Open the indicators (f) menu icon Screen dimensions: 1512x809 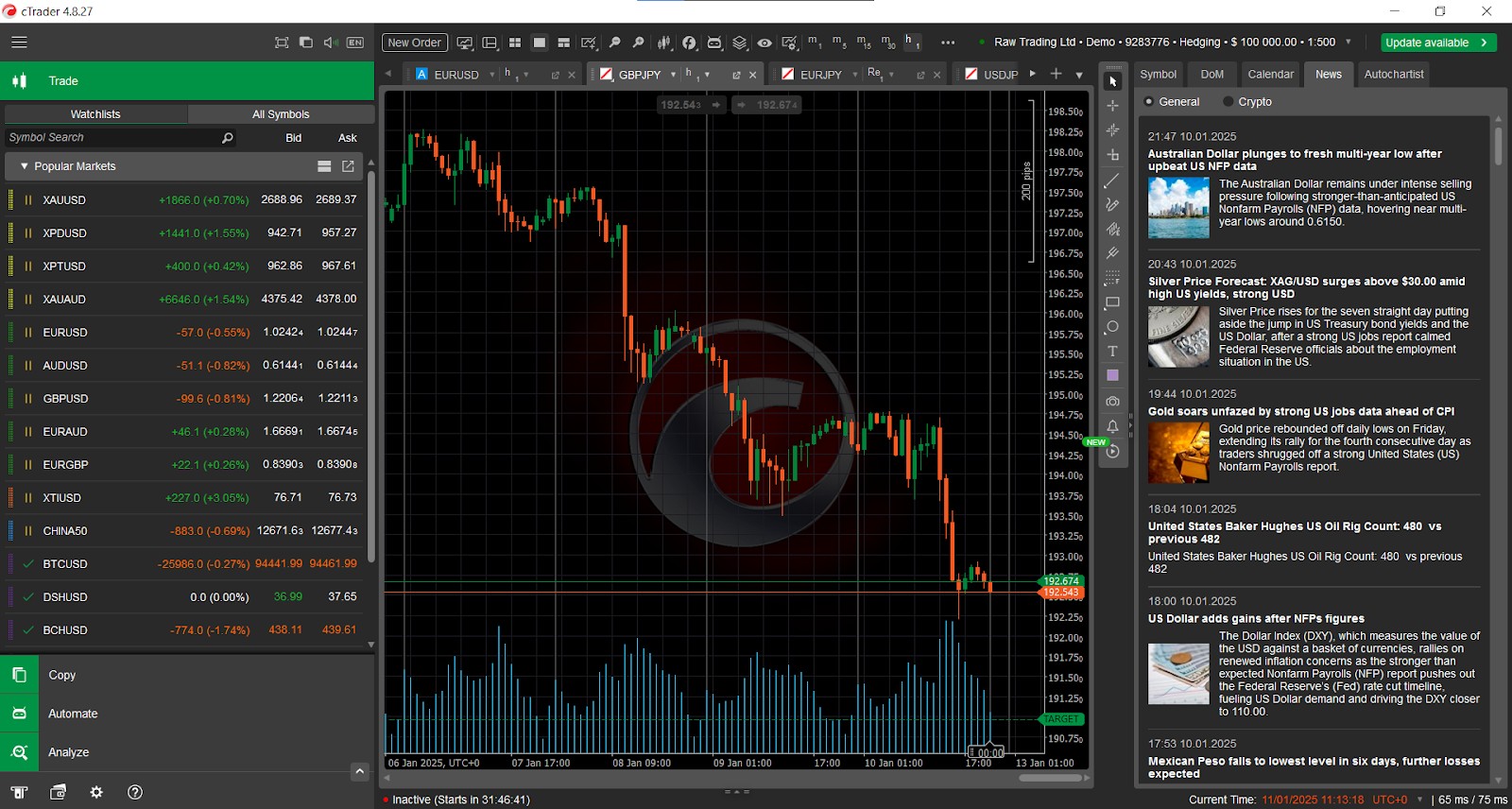tap(690, 43)
